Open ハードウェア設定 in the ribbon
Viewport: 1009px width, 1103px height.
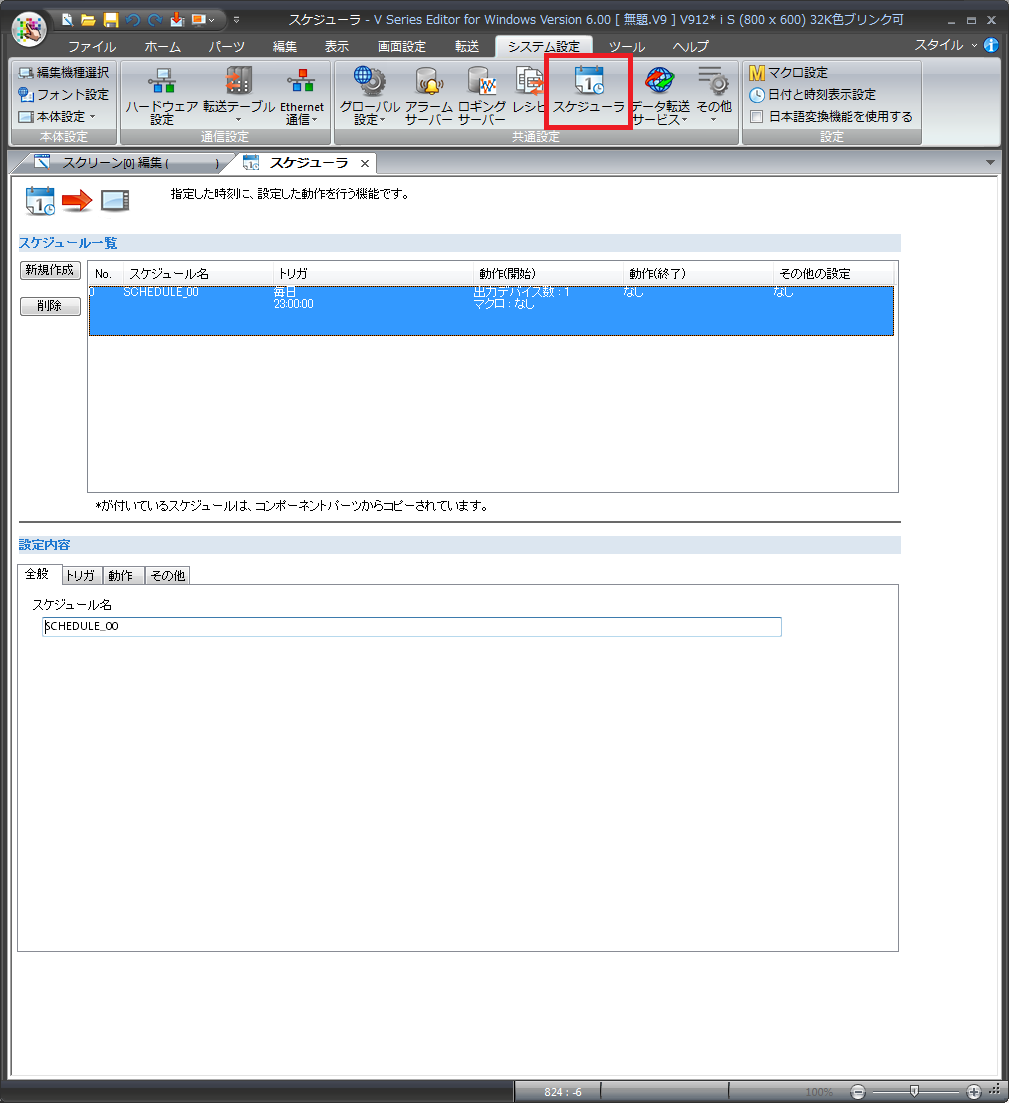pos(161,97)
